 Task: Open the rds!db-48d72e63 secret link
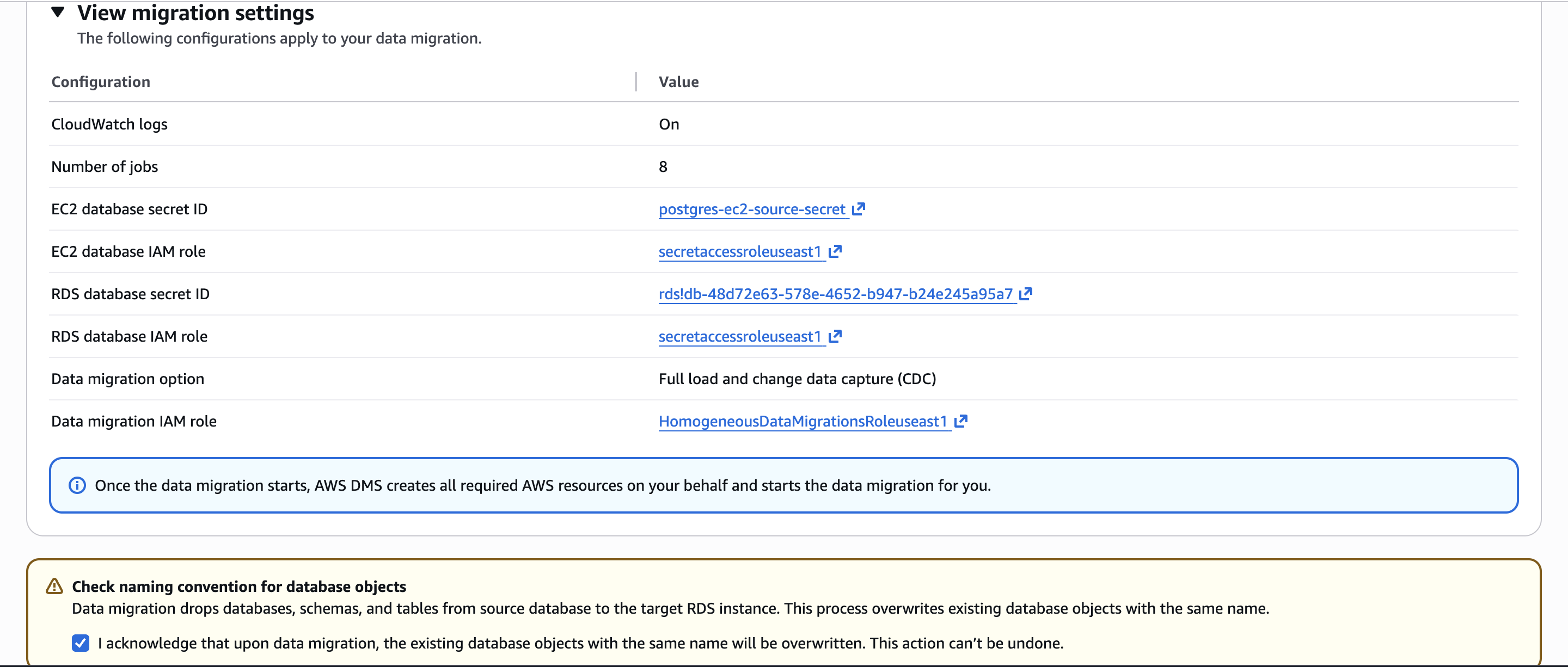click(x=835, y=294)
